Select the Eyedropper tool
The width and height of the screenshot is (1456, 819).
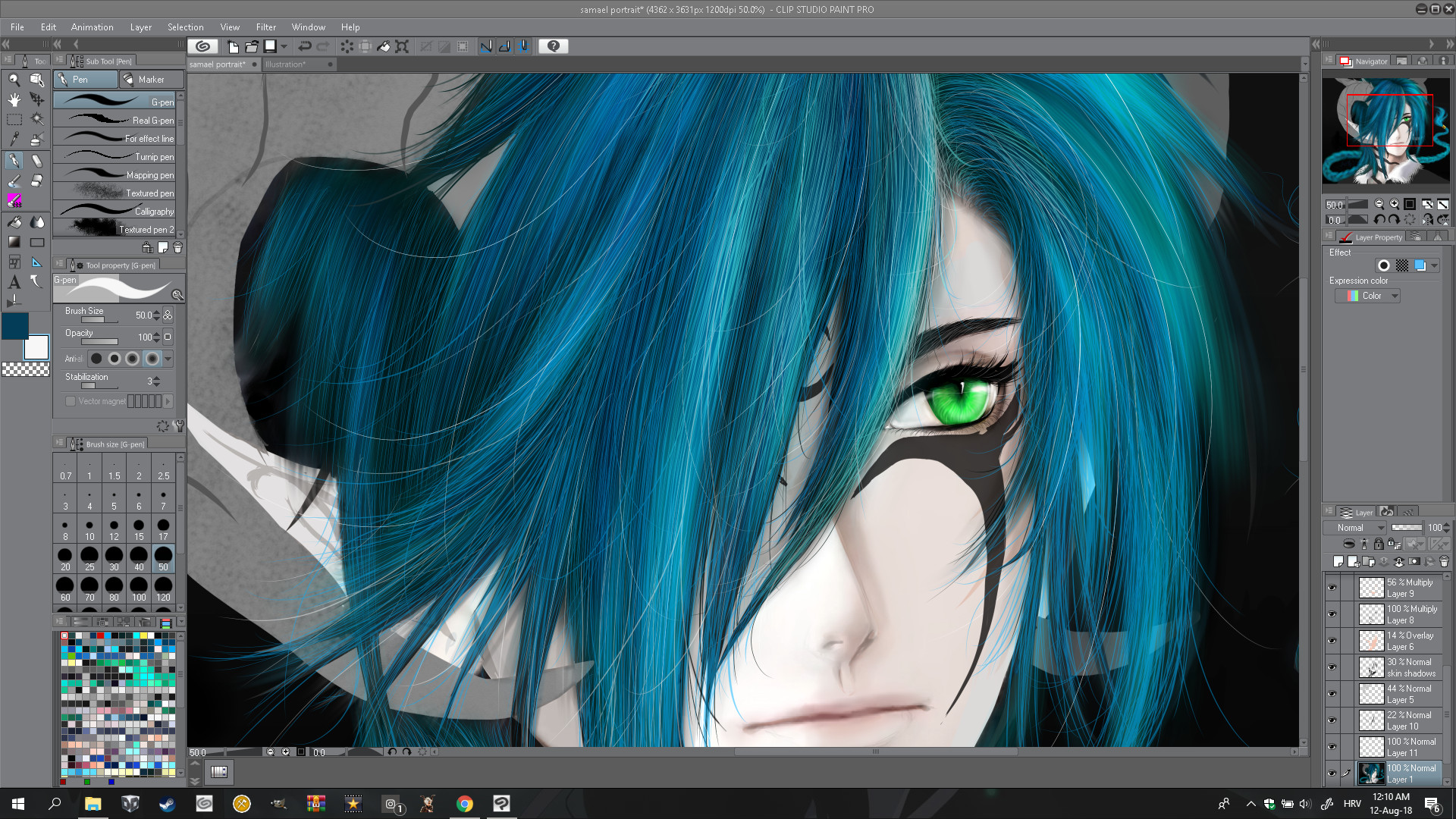(x=14, y=139)
